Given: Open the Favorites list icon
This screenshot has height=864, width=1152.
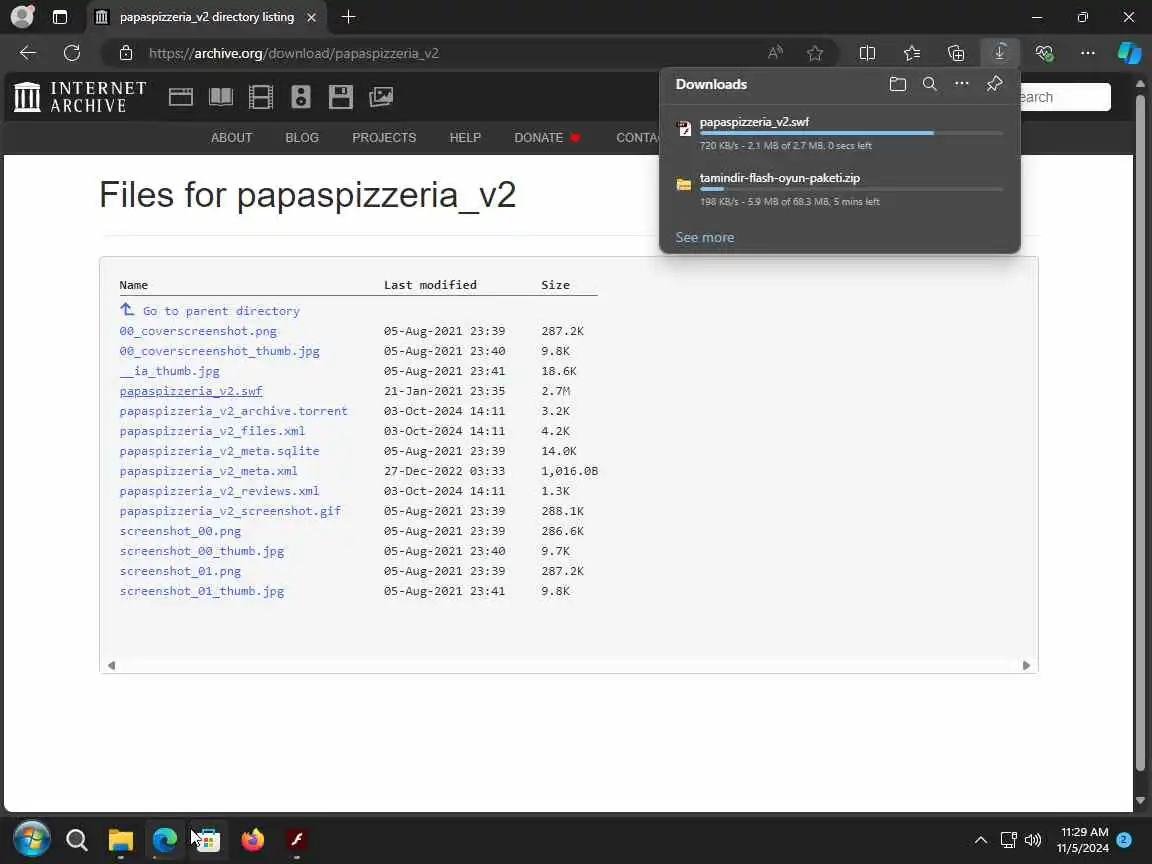Looking at the screenshot, I should click(912, 53).
